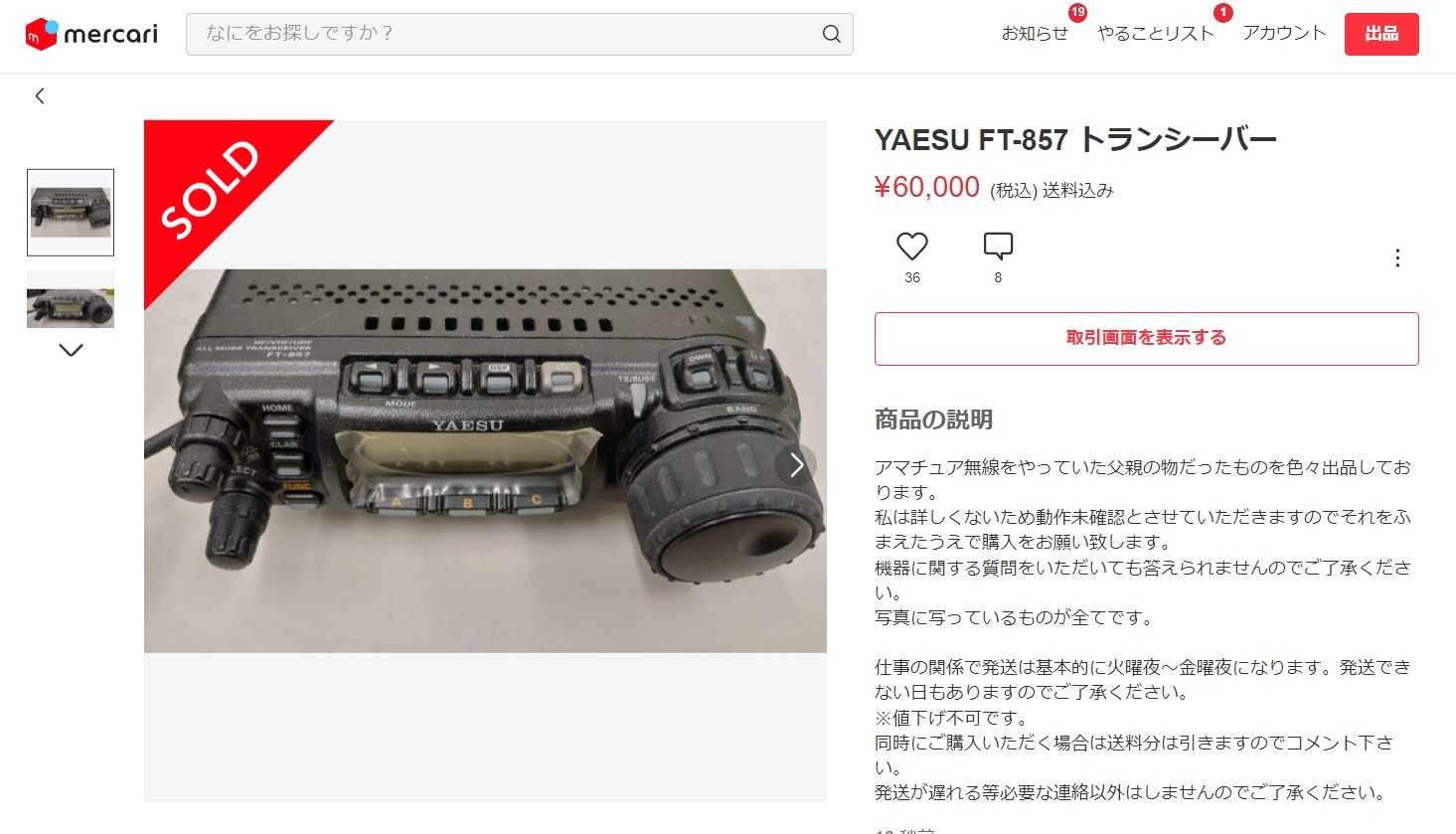The image size is (1456, 834).
Task: Click the notification badge showing 19
Action: (1077, 13)
